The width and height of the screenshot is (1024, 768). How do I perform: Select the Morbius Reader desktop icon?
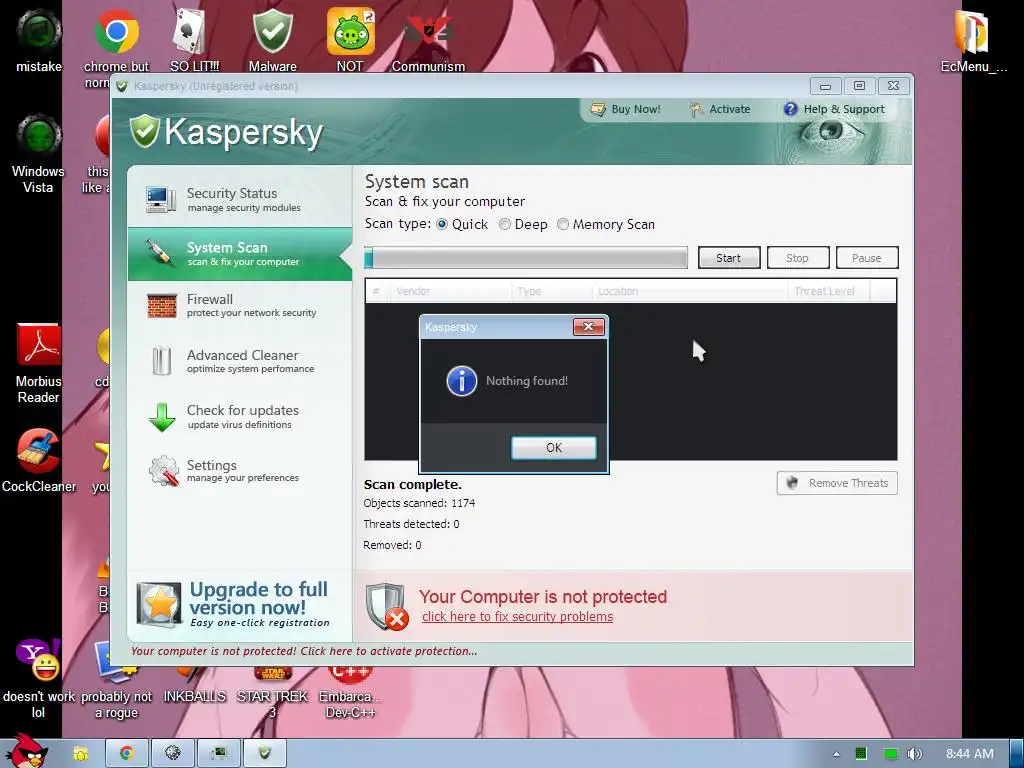point(39,364)
